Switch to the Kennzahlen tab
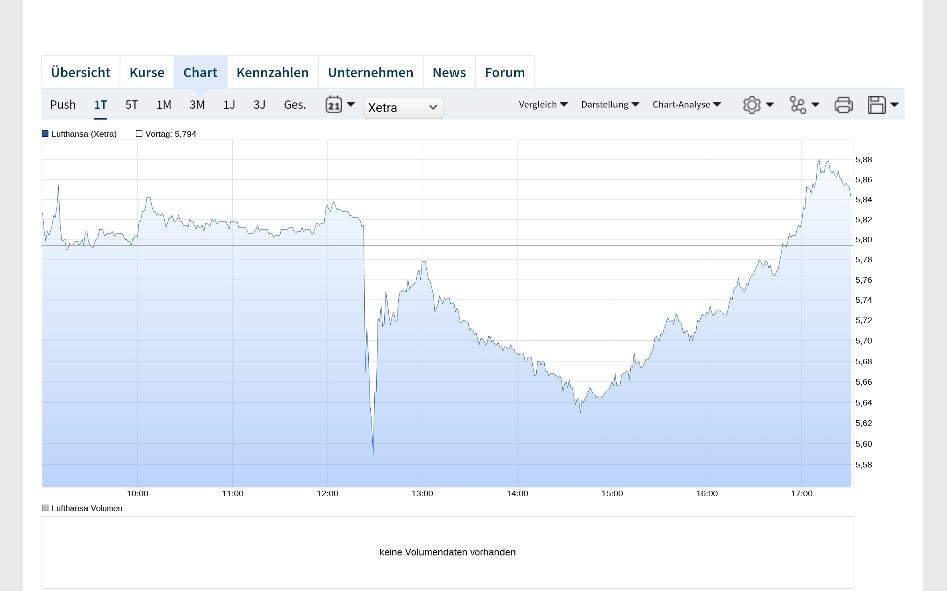Screen dimensions: 947x591 pyautogui.click(x=272, y=73)
